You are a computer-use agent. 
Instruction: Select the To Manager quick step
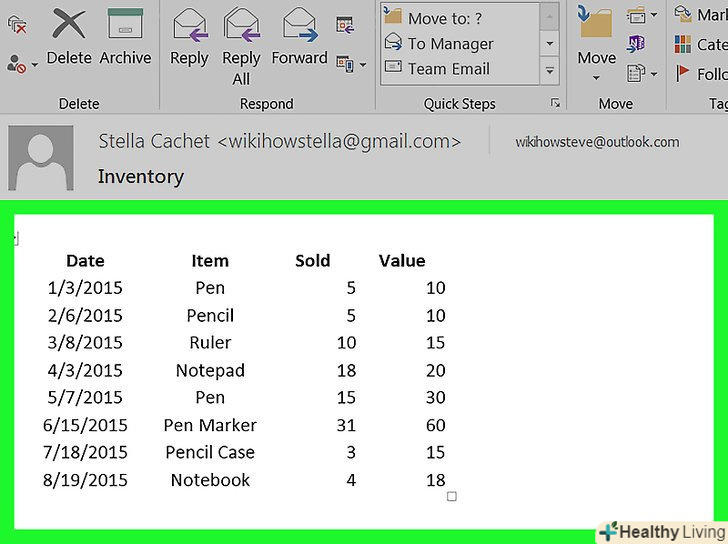pos(439,44)
